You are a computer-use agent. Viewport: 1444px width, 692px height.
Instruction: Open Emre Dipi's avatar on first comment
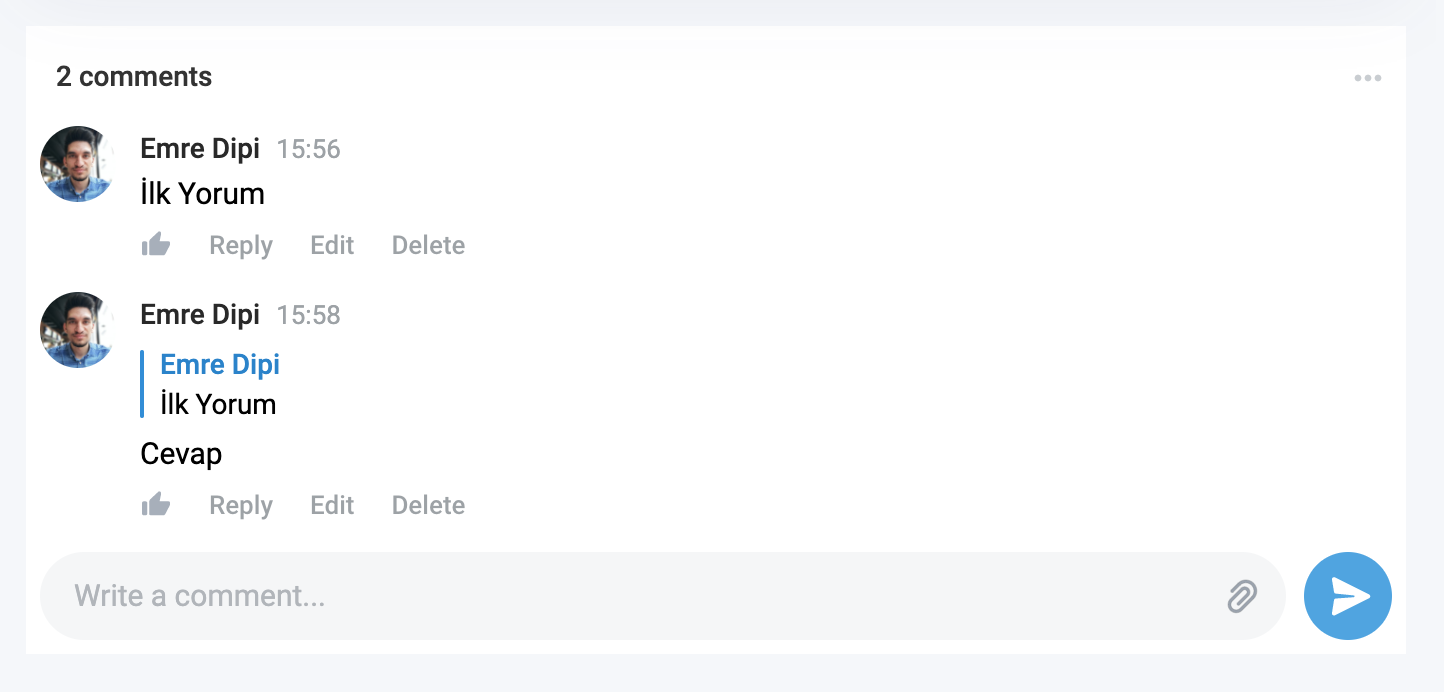click(78, 164)
